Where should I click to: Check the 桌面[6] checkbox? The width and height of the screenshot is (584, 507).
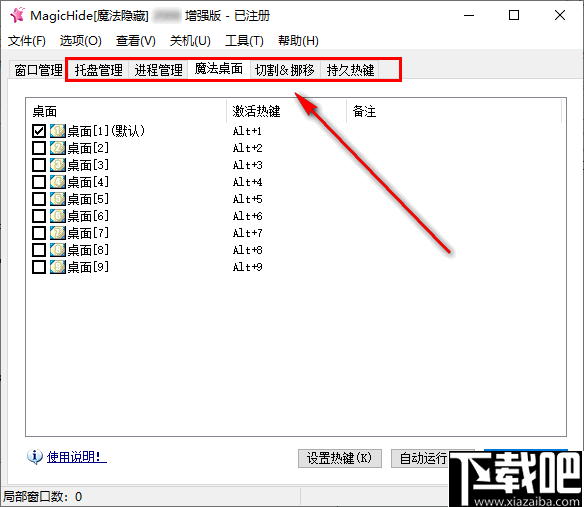tap(39, 216)
